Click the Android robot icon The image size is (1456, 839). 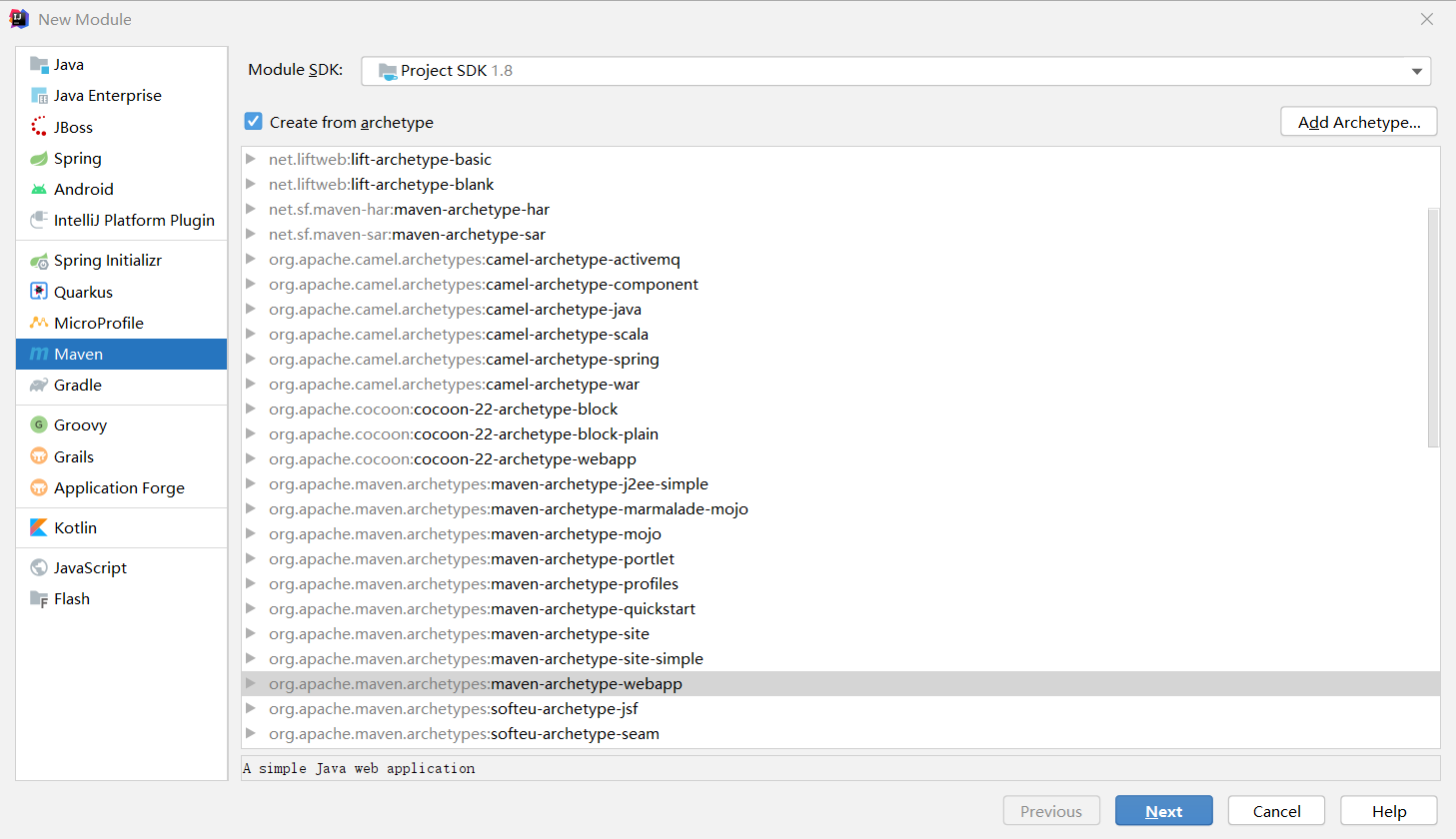click(x=39, y=190)
